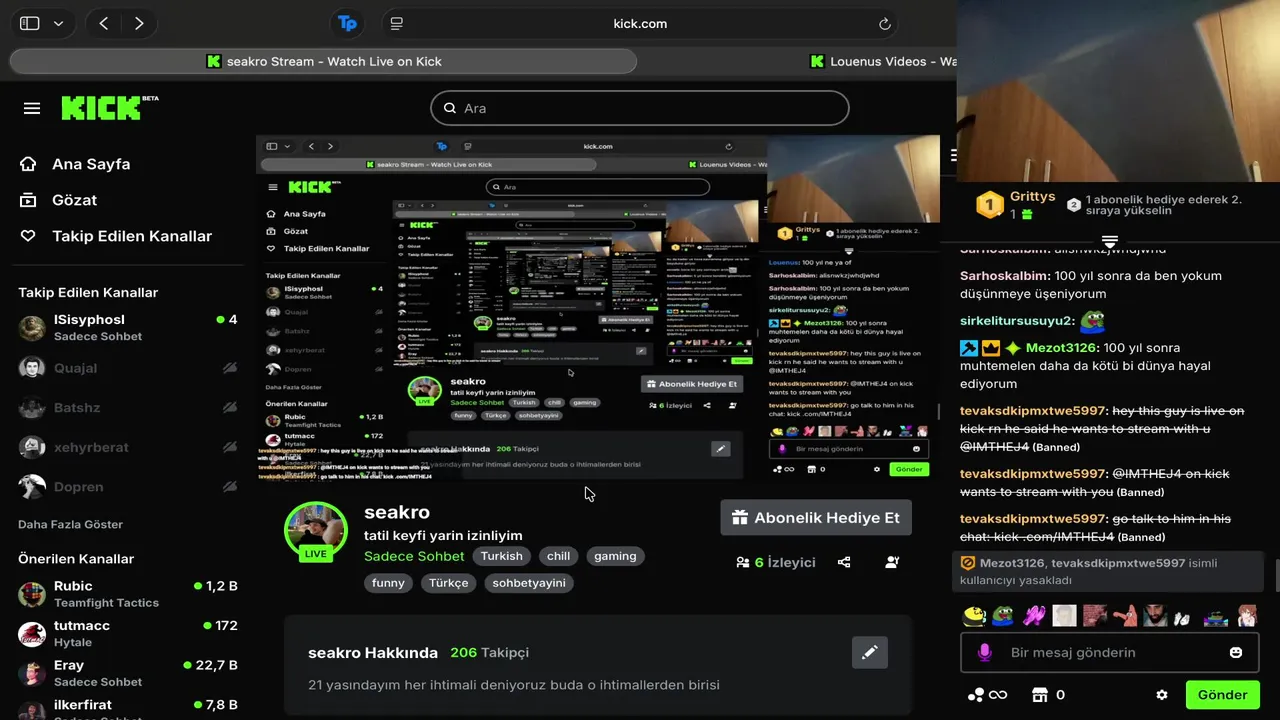
Task: Select the chill tag
Action: 559,556
